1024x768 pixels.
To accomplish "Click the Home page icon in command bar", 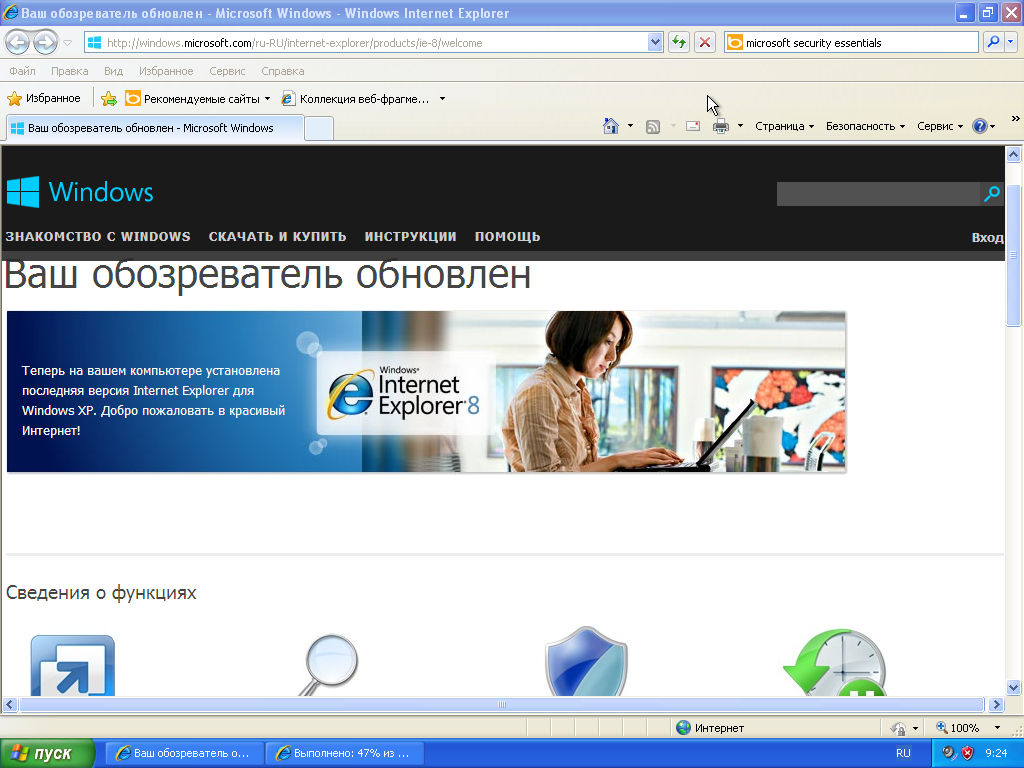I will click(611, 126).
